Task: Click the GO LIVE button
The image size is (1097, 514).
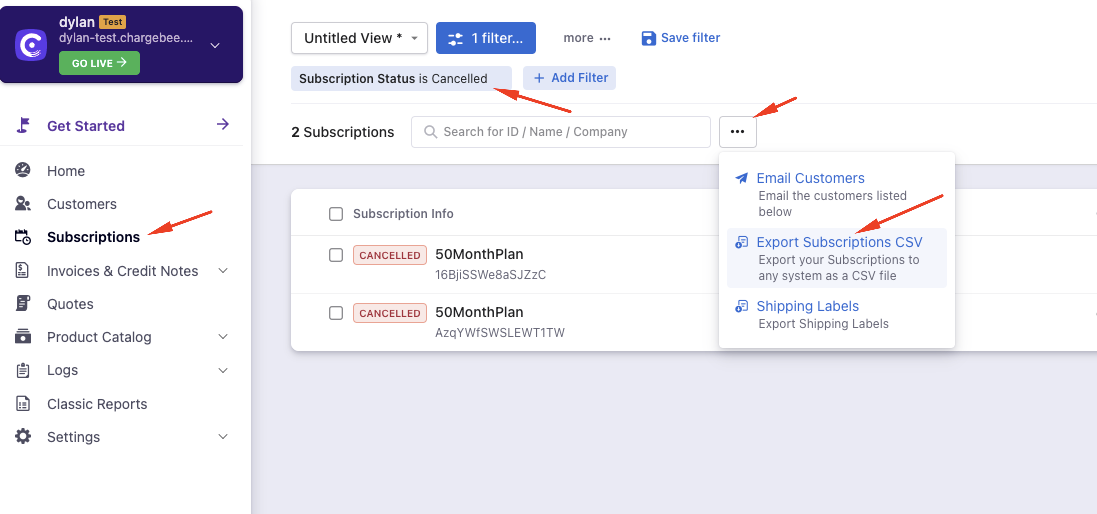Action: (x=99, y=63)
